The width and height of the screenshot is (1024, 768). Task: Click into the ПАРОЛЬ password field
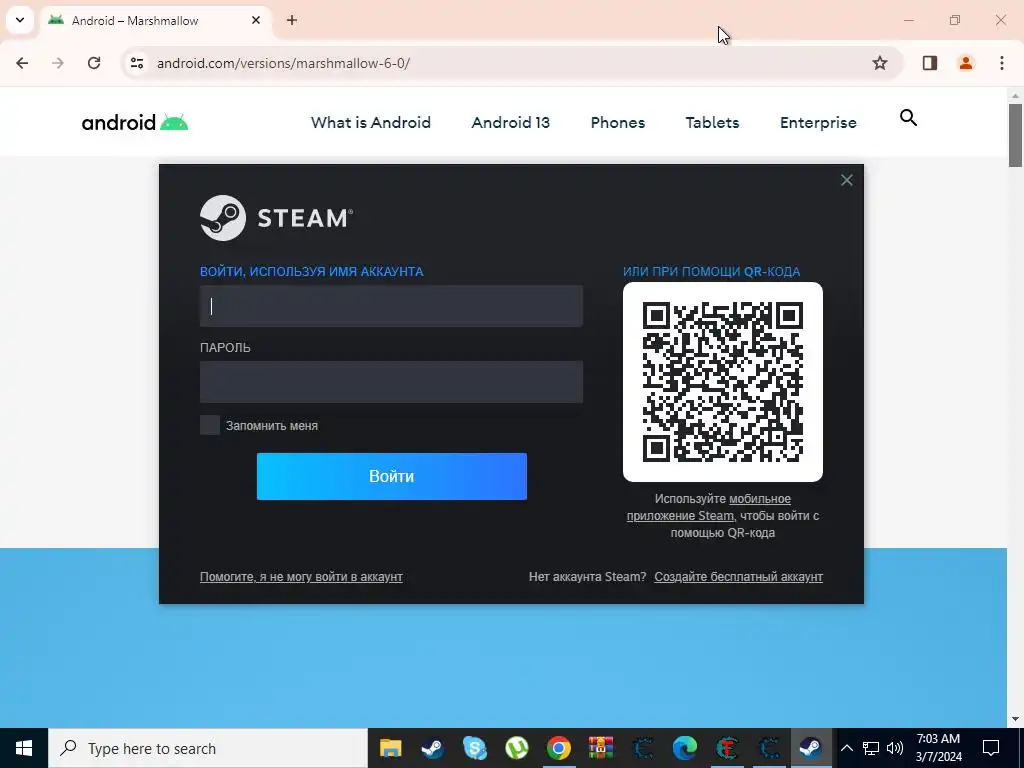point(391,382)
